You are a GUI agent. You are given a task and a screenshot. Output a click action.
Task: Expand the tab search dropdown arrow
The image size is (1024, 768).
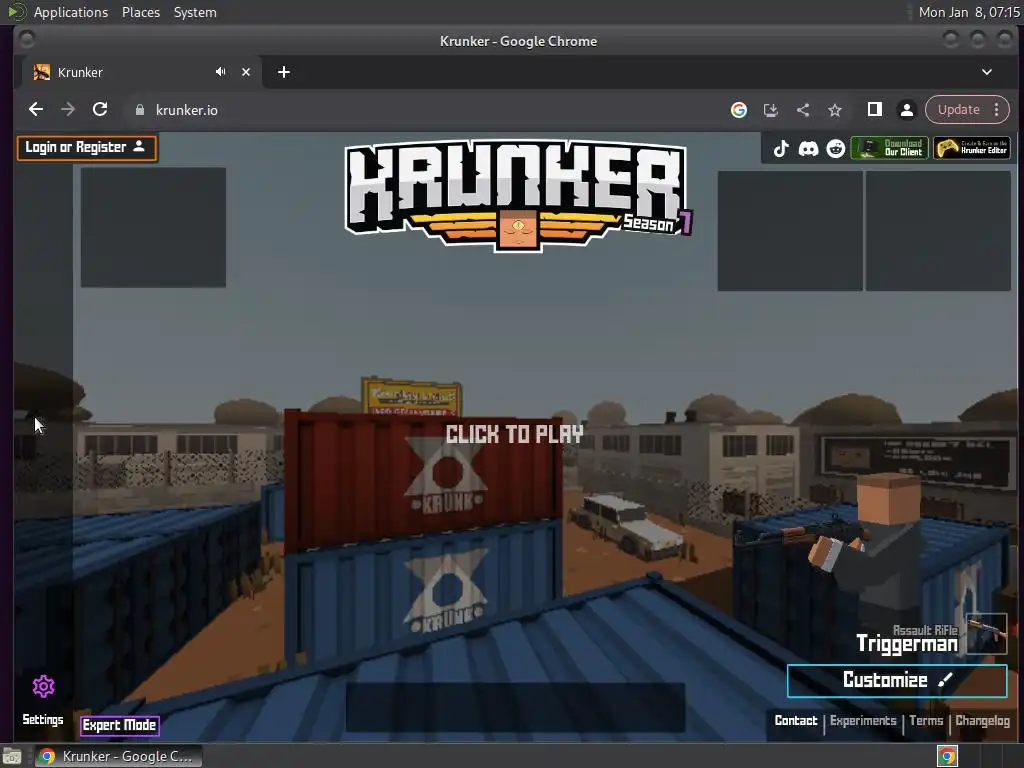tap(987, 72)
